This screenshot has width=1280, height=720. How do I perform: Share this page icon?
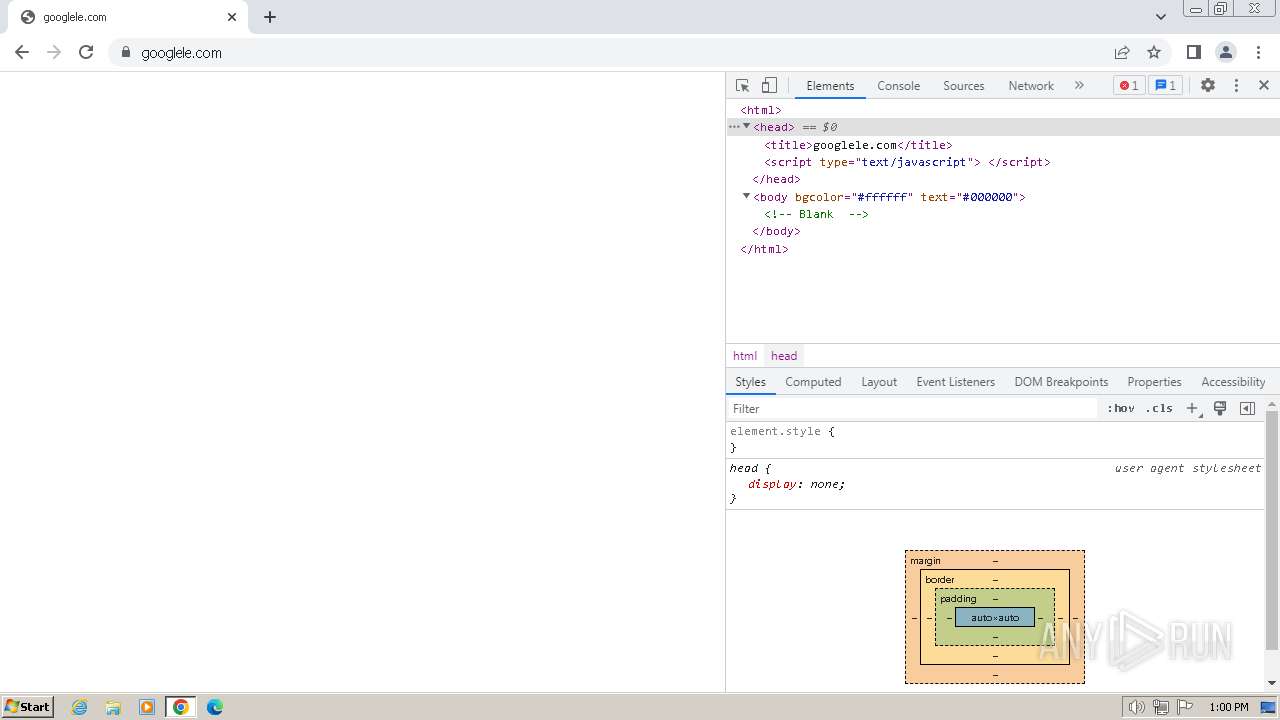[x=1122, y=52]
